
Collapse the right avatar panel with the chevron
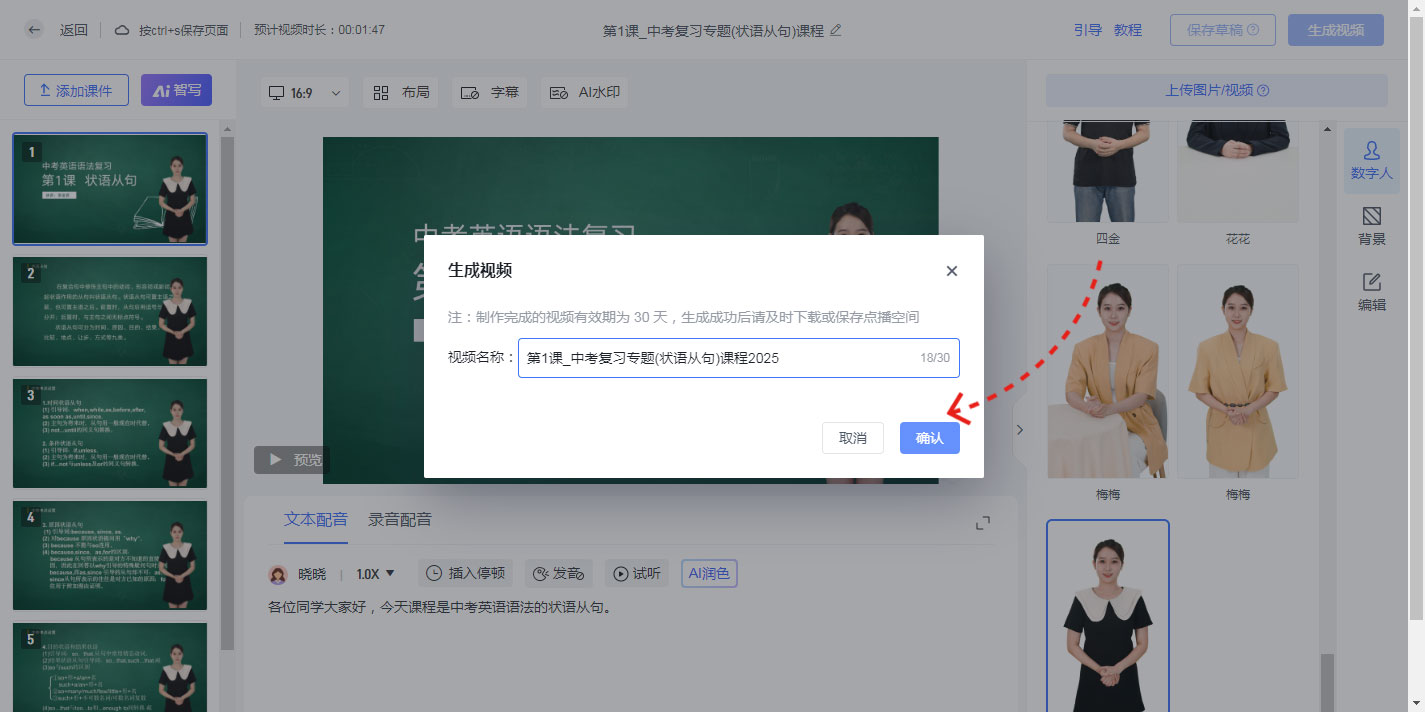(1019, 429)
